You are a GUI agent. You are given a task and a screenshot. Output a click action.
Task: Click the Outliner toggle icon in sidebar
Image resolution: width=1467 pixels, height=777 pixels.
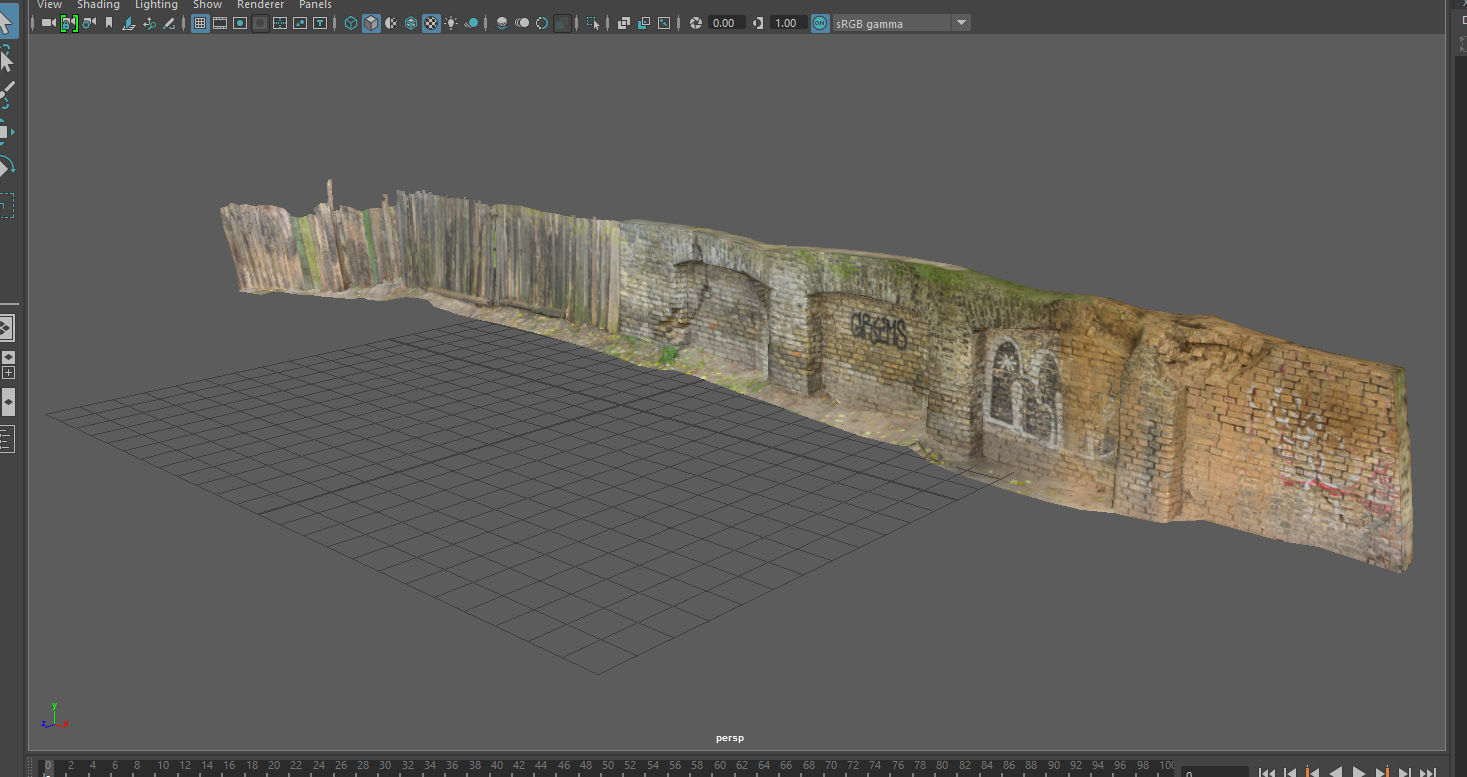6,438
